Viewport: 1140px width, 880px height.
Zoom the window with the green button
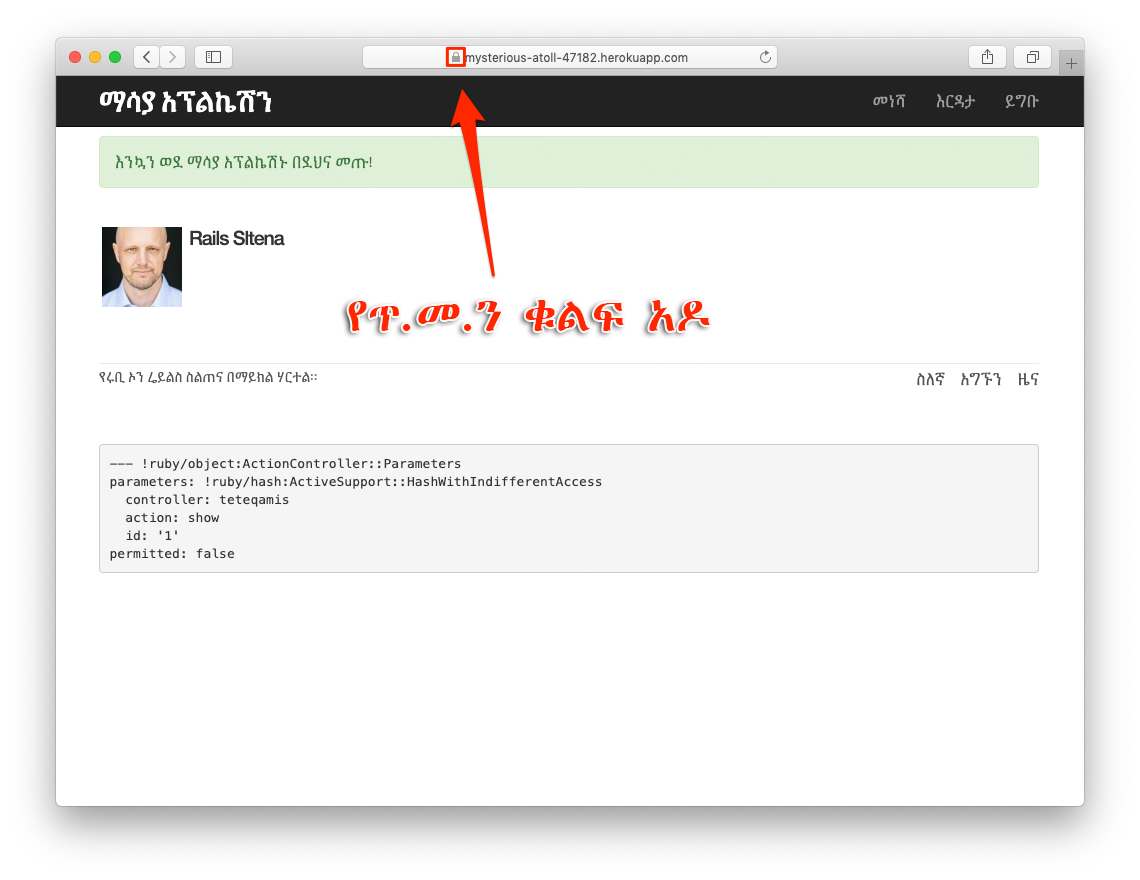pos(115,57)
